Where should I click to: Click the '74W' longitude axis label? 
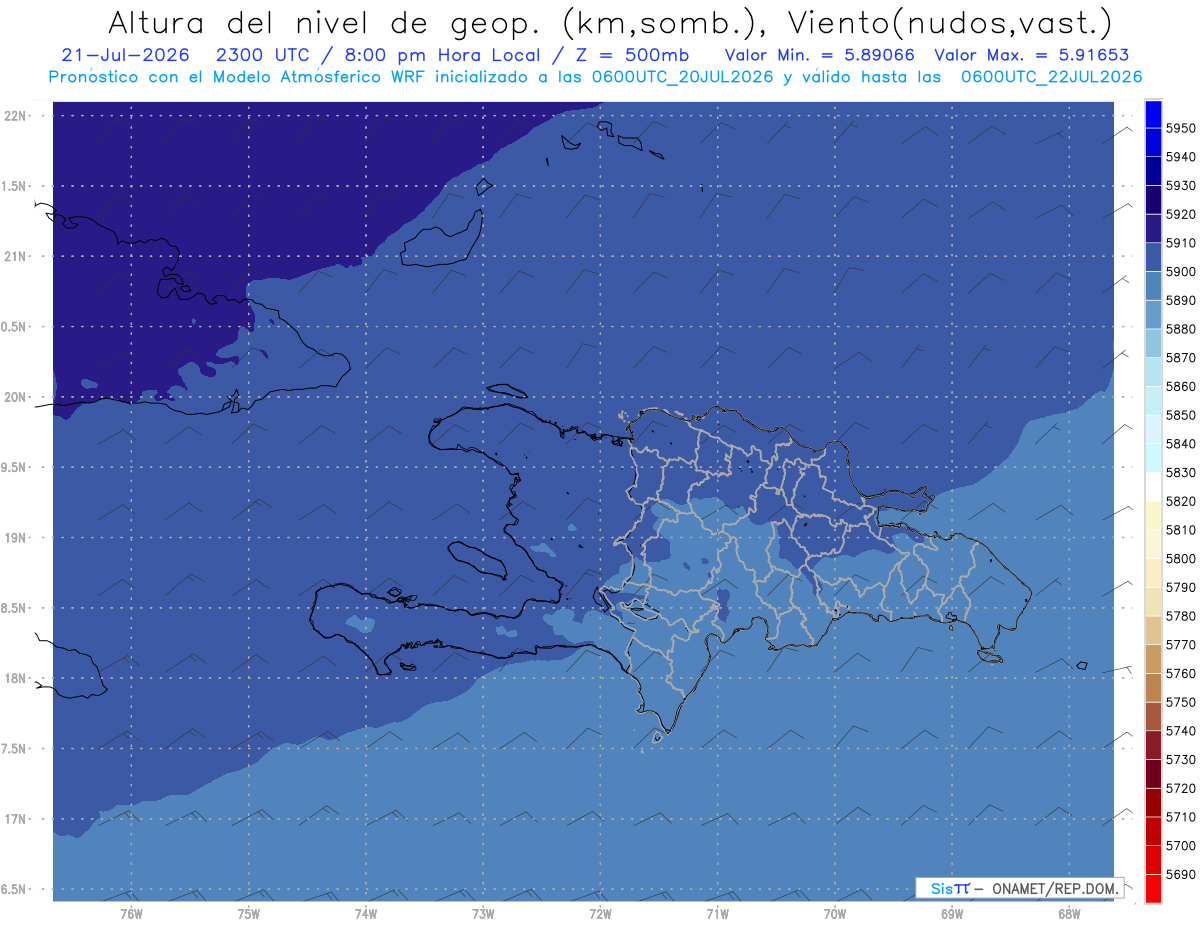coord(366,914)
